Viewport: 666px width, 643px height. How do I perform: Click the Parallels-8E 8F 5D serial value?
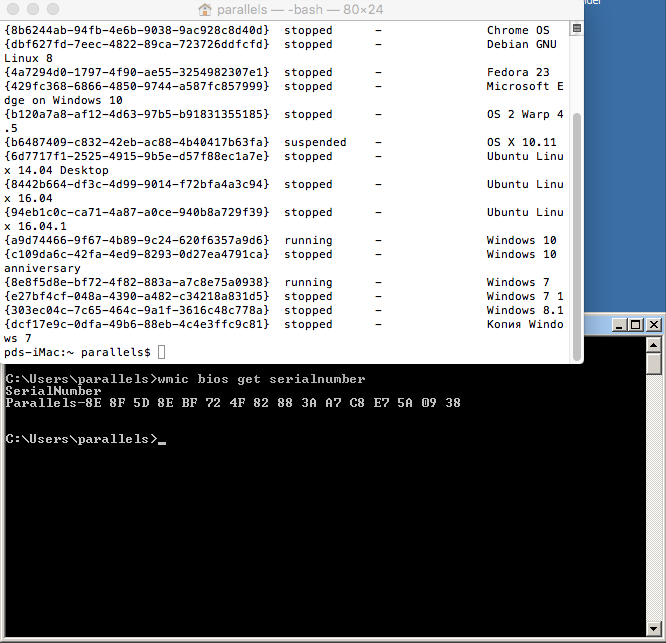pyautogui.click(x=233, y=403)
